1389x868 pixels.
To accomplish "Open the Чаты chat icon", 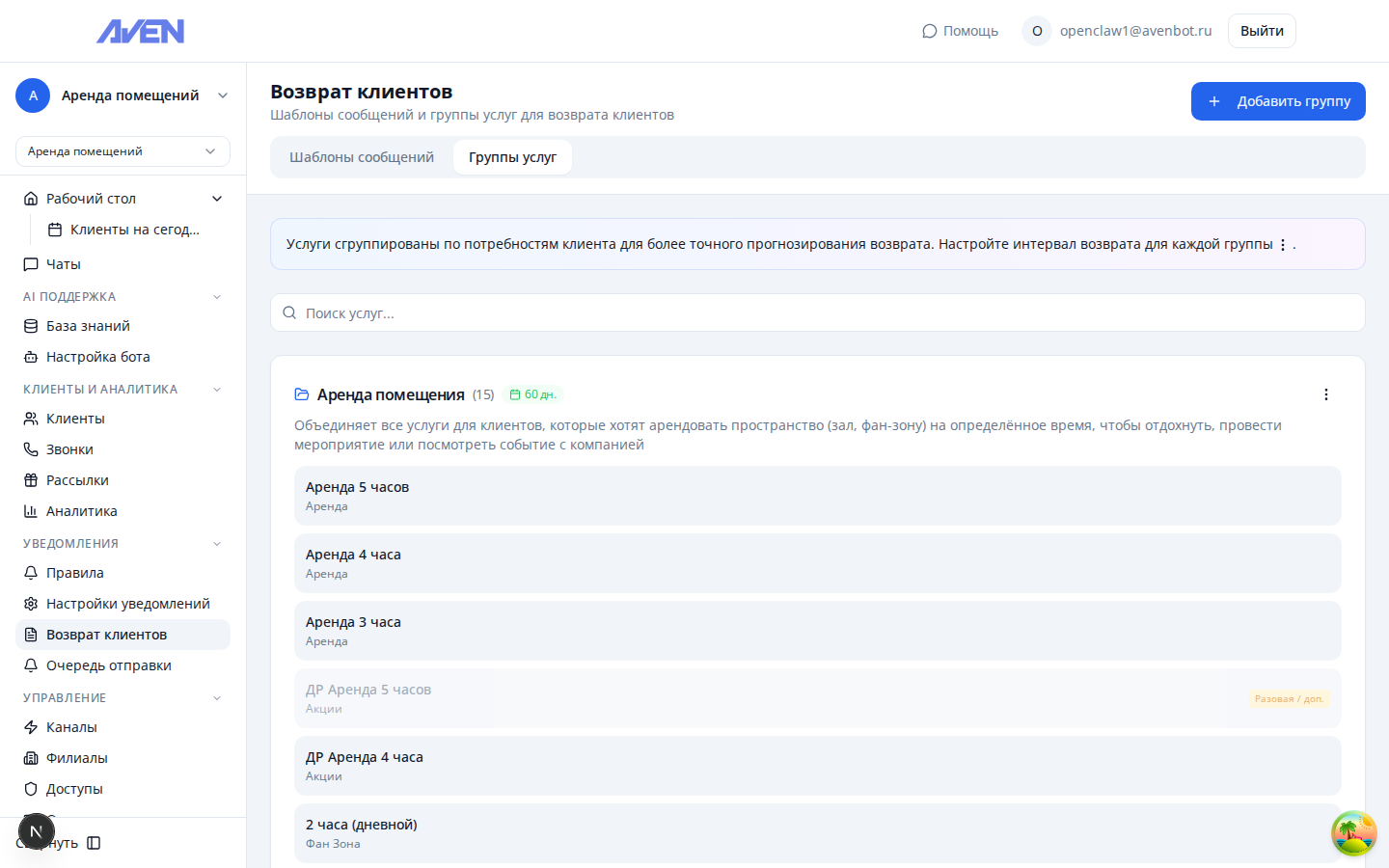I will [31, 264].
